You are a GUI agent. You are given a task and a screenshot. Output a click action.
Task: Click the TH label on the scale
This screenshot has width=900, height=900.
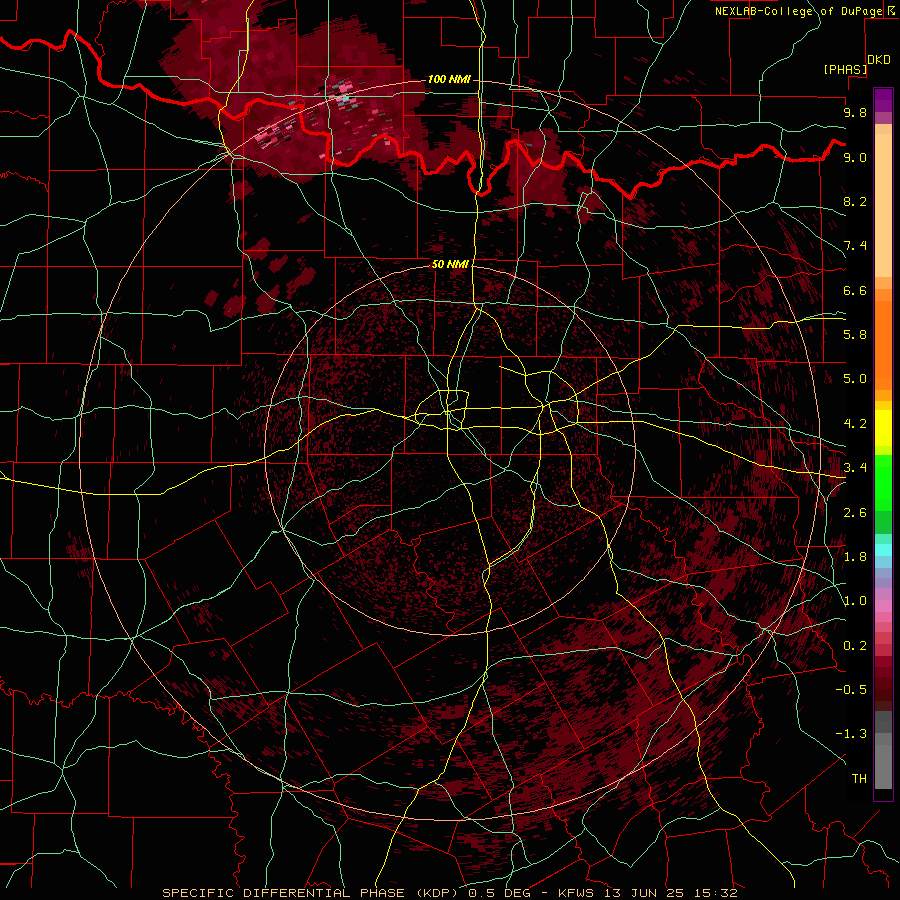click(x=859, y=779)
